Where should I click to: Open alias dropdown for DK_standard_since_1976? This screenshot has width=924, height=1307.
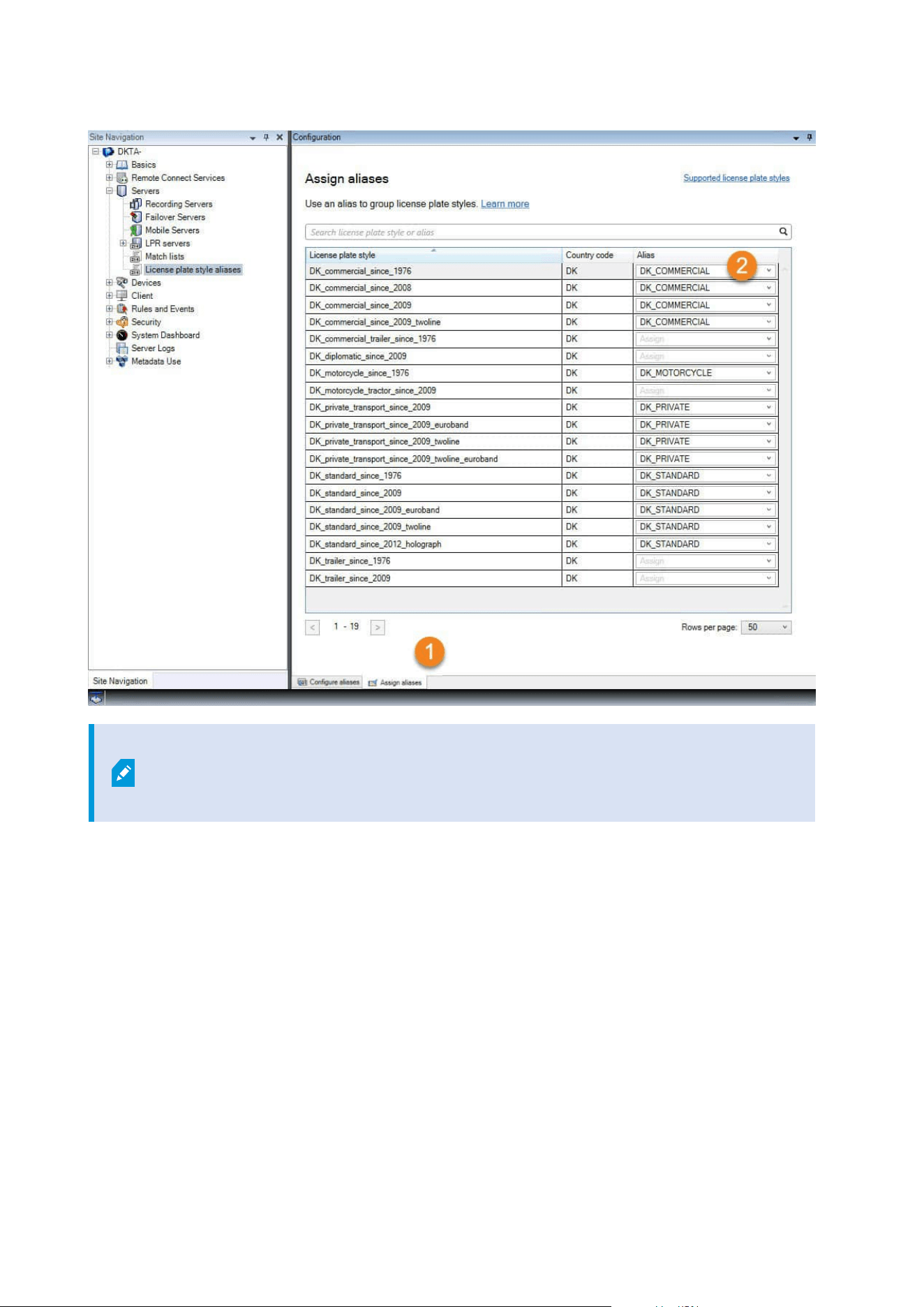769,475
